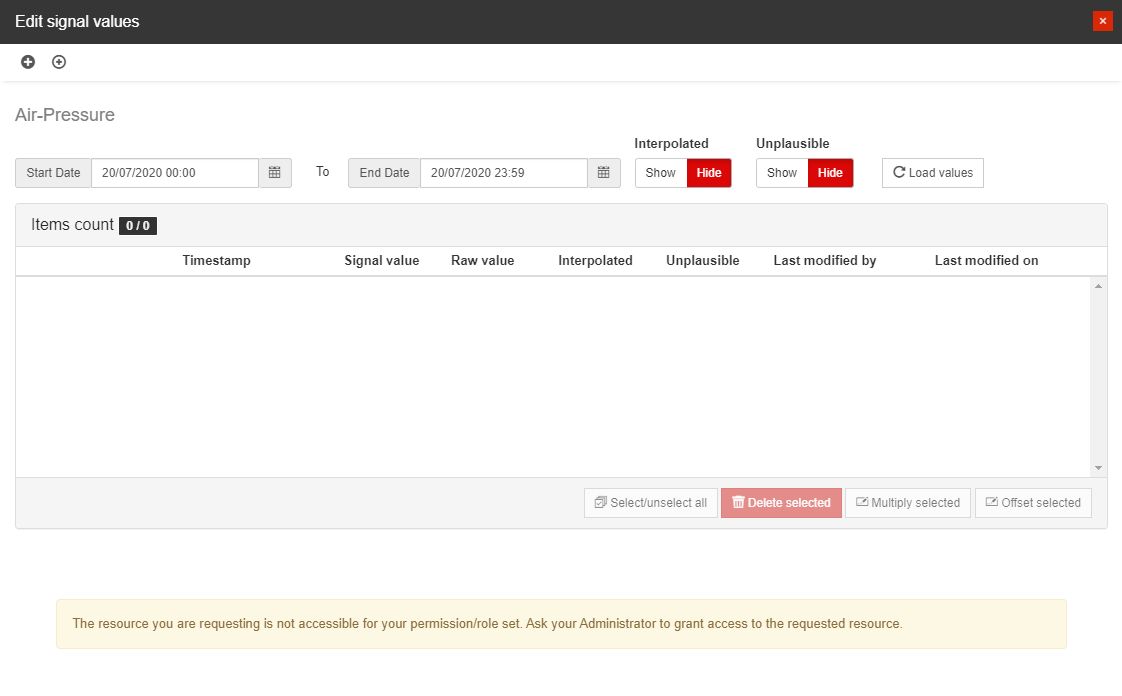Click the Timestamp column header
The width and height of the screenshot is (1122, 696).
[216, 261]
